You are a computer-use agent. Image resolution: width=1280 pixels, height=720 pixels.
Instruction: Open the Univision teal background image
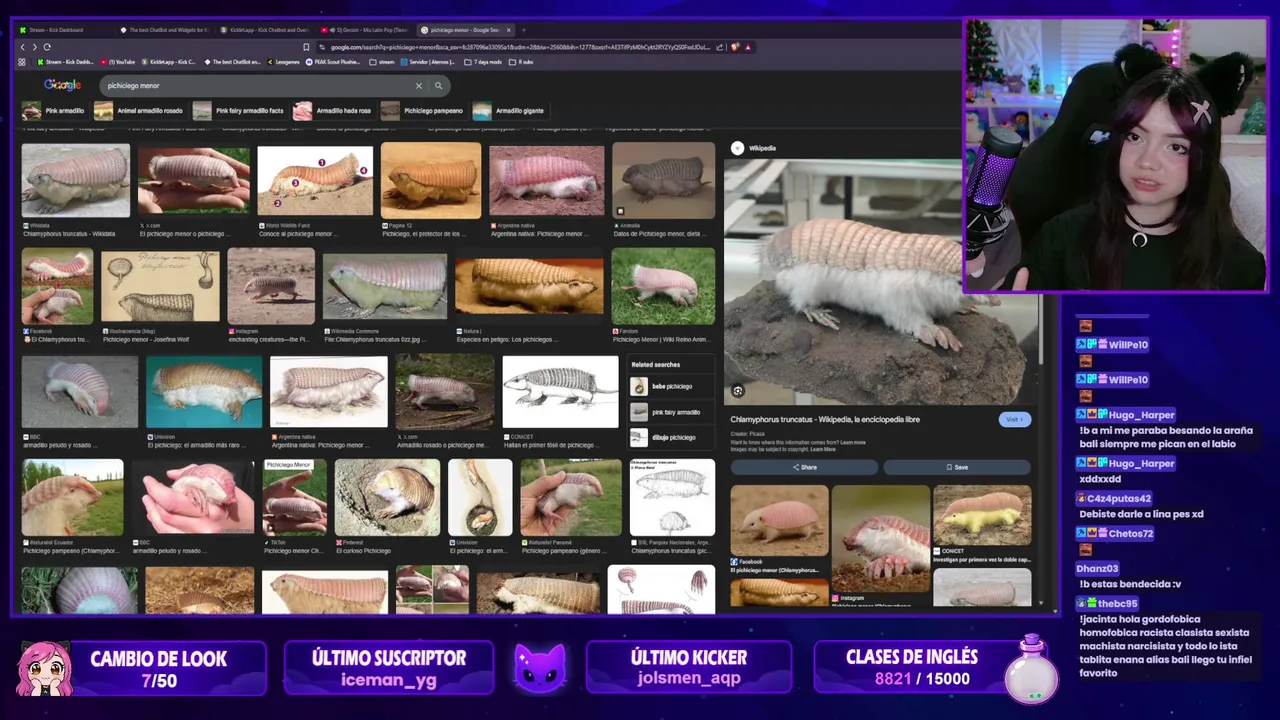coord(204,392)
